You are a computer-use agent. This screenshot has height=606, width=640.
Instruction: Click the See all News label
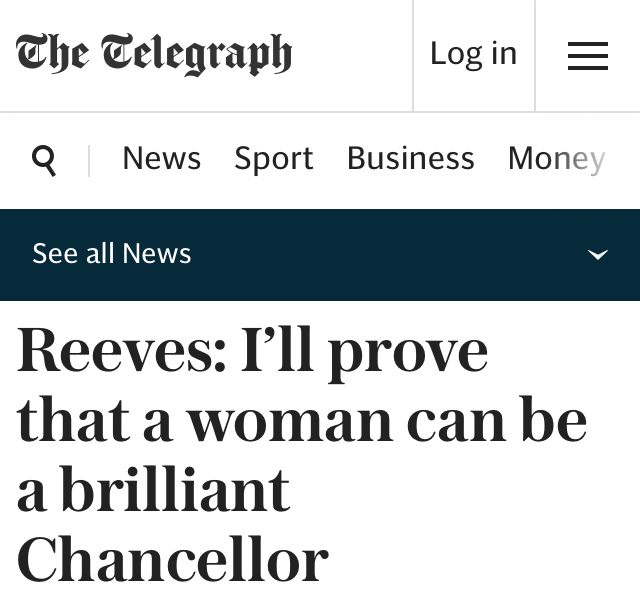coord(111,254)
